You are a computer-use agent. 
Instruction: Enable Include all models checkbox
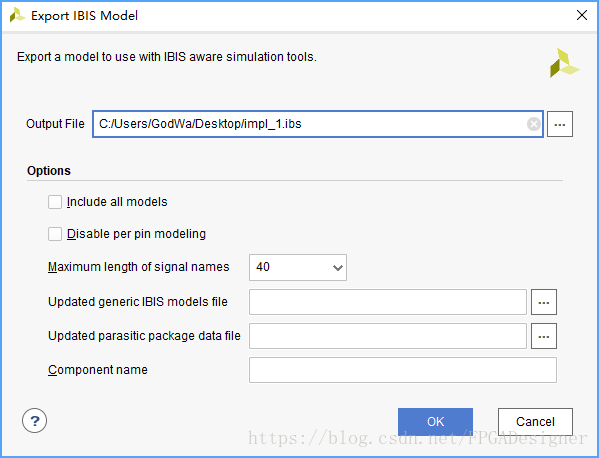pos(55,202)
